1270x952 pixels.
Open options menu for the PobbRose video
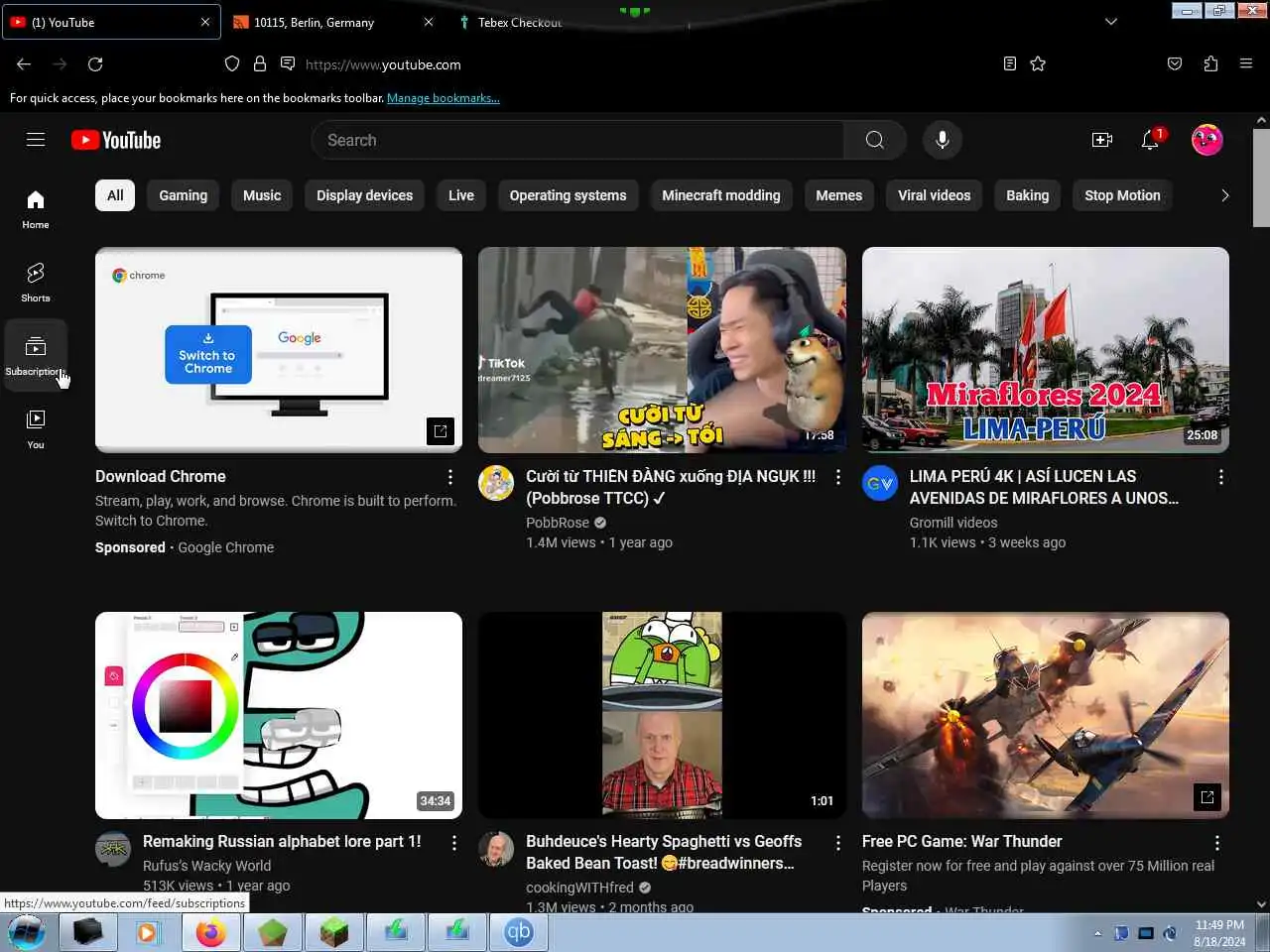(x=838, y=477)
